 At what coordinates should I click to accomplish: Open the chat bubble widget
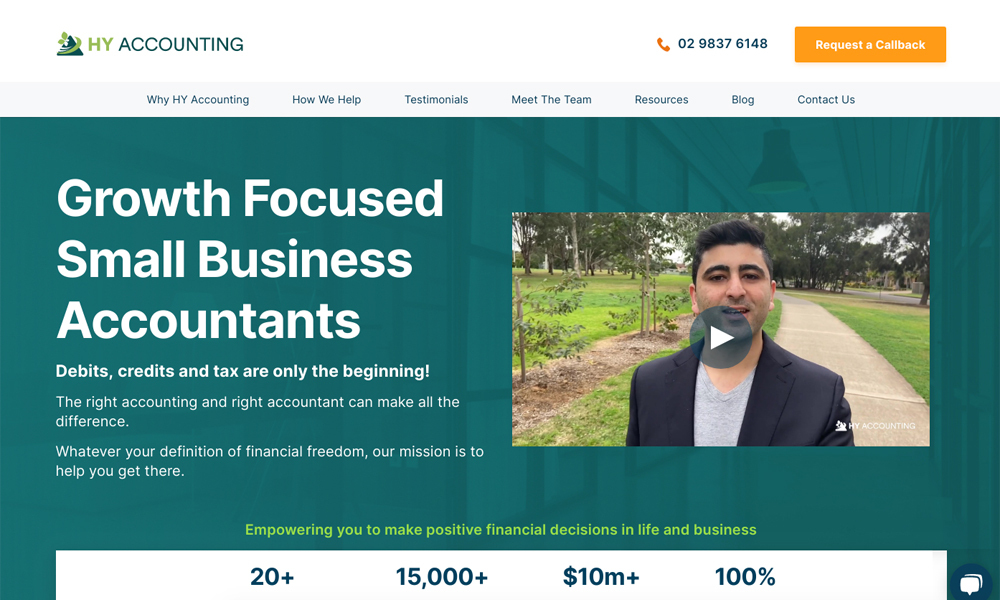pos(972,583)
